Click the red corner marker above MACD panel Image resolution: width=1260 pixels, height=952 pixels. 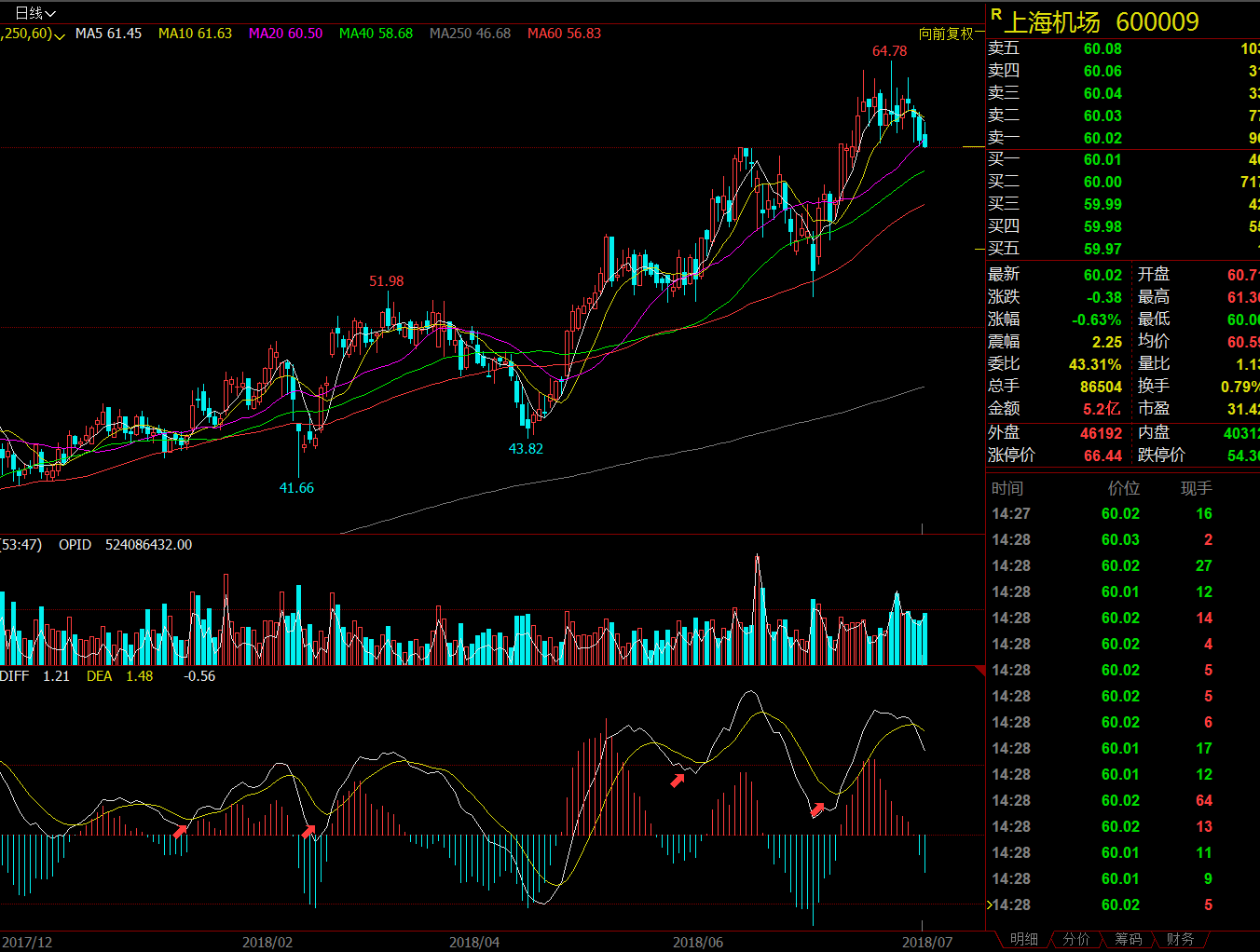pyautogui.click(x=980, y=670)
